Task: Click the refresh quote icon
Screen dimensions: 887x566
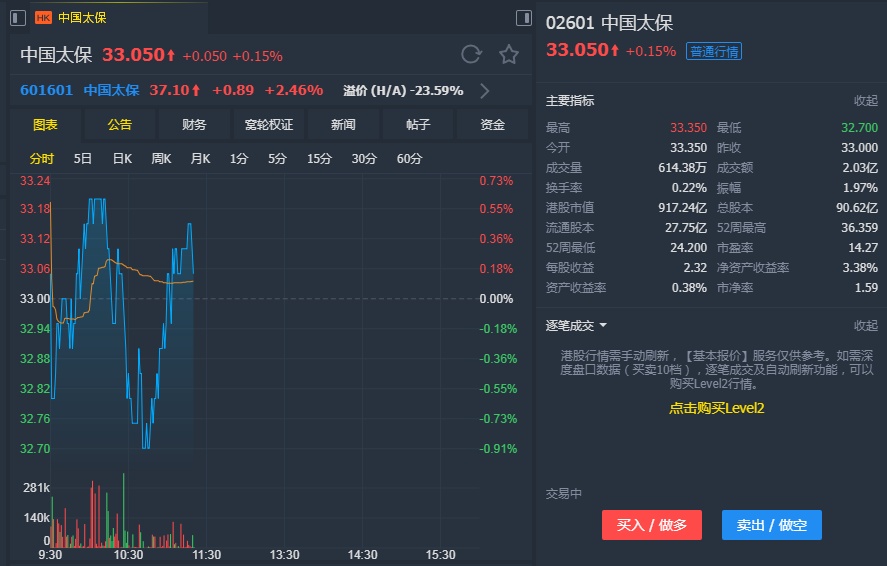Action: (471, 55)
